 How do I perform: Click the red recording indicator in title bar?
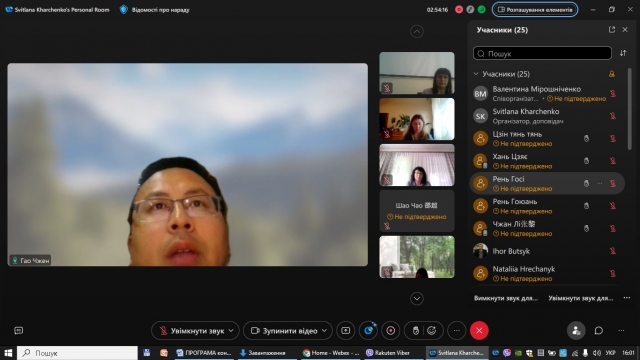coord(459,9)
